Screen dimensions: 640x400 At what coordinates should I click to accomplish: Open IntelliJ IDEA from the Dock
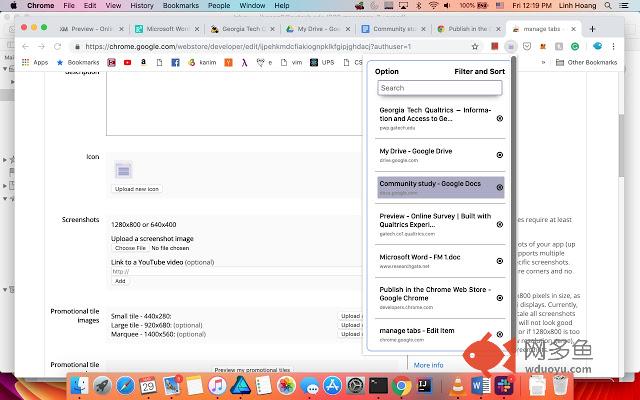(x=424, y=385)
